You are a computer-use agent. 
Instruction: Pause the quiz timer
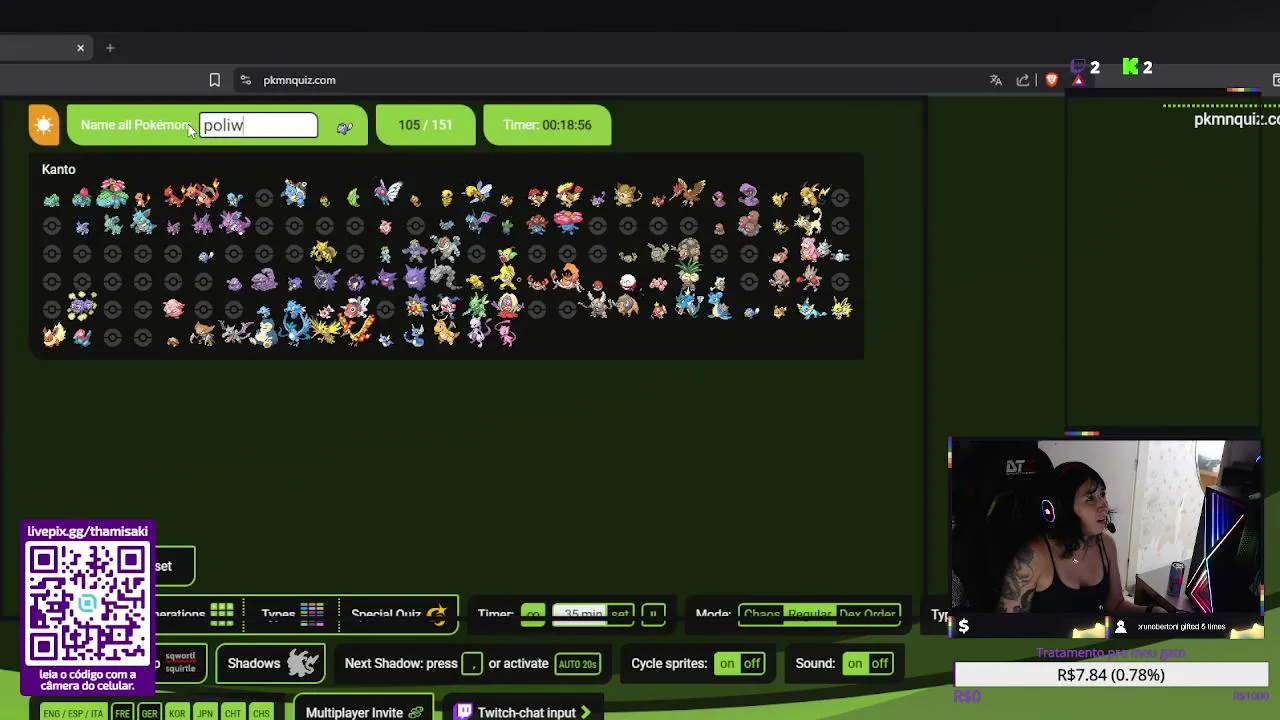click(653, 614)
